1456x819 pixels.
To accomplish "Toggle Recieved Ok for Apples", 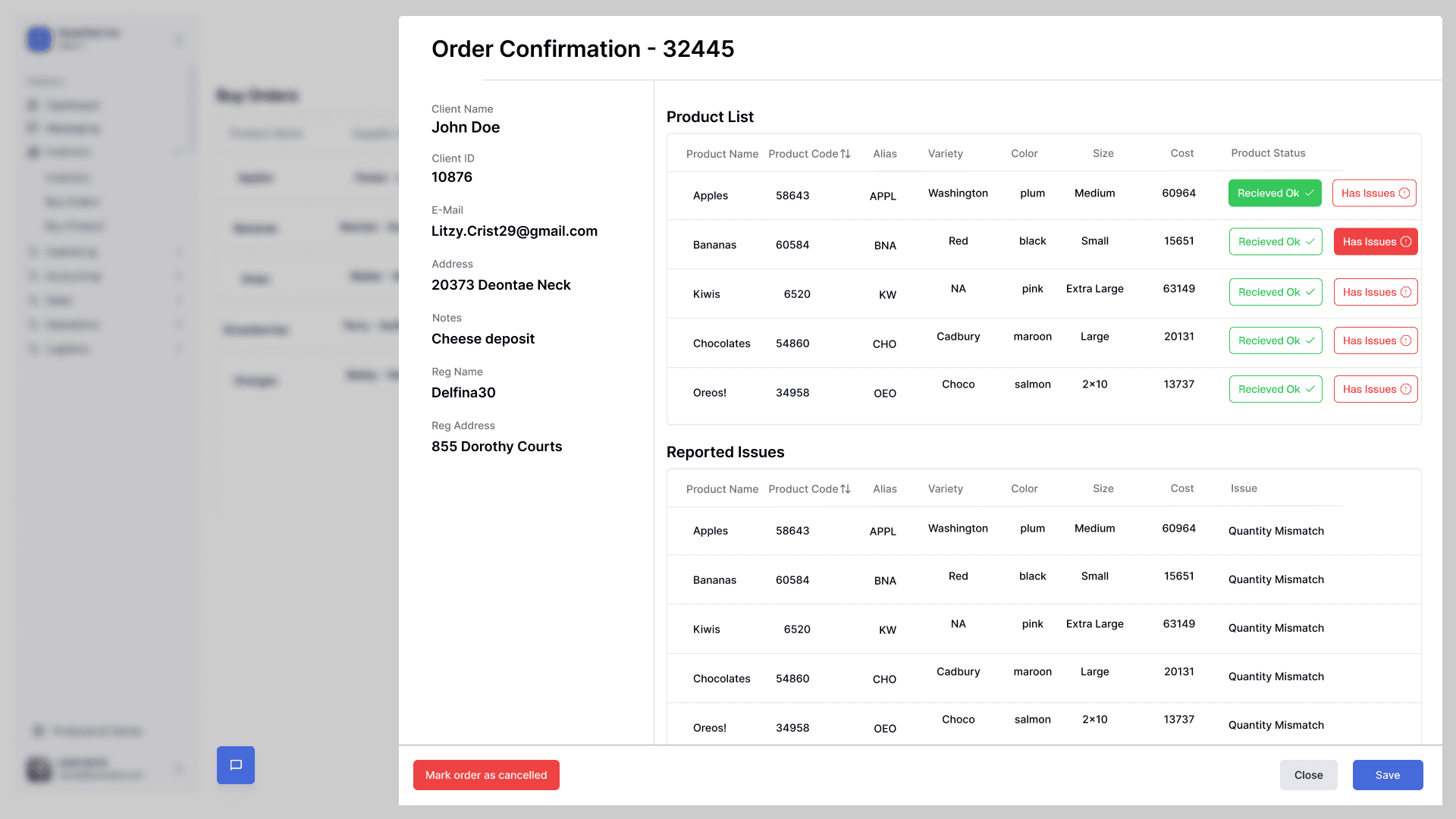I will (x=1275, y=193).
